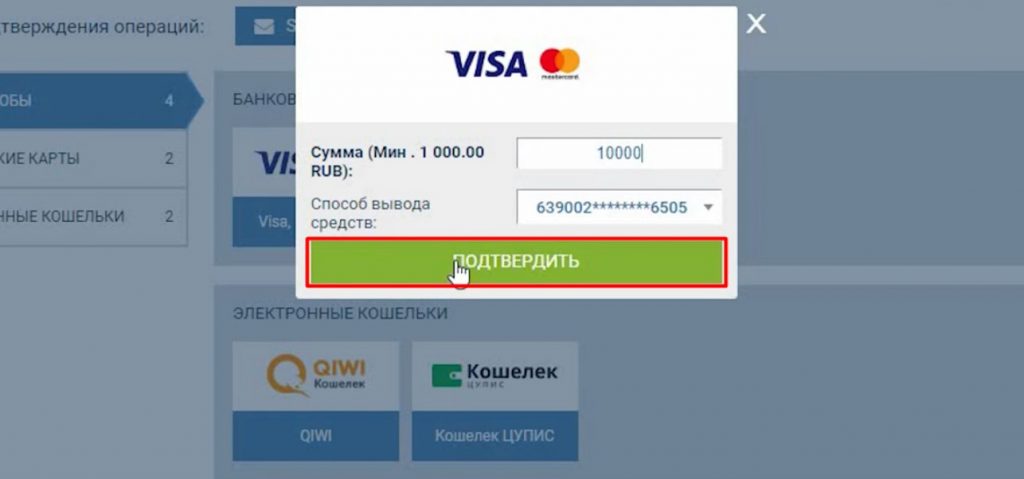The image size is (1024, 479).
Task: Click the ЭЛЕКТРОННЫЕ КОШЕЛЬКИ section heading
Action: click(x=340, y=314)
